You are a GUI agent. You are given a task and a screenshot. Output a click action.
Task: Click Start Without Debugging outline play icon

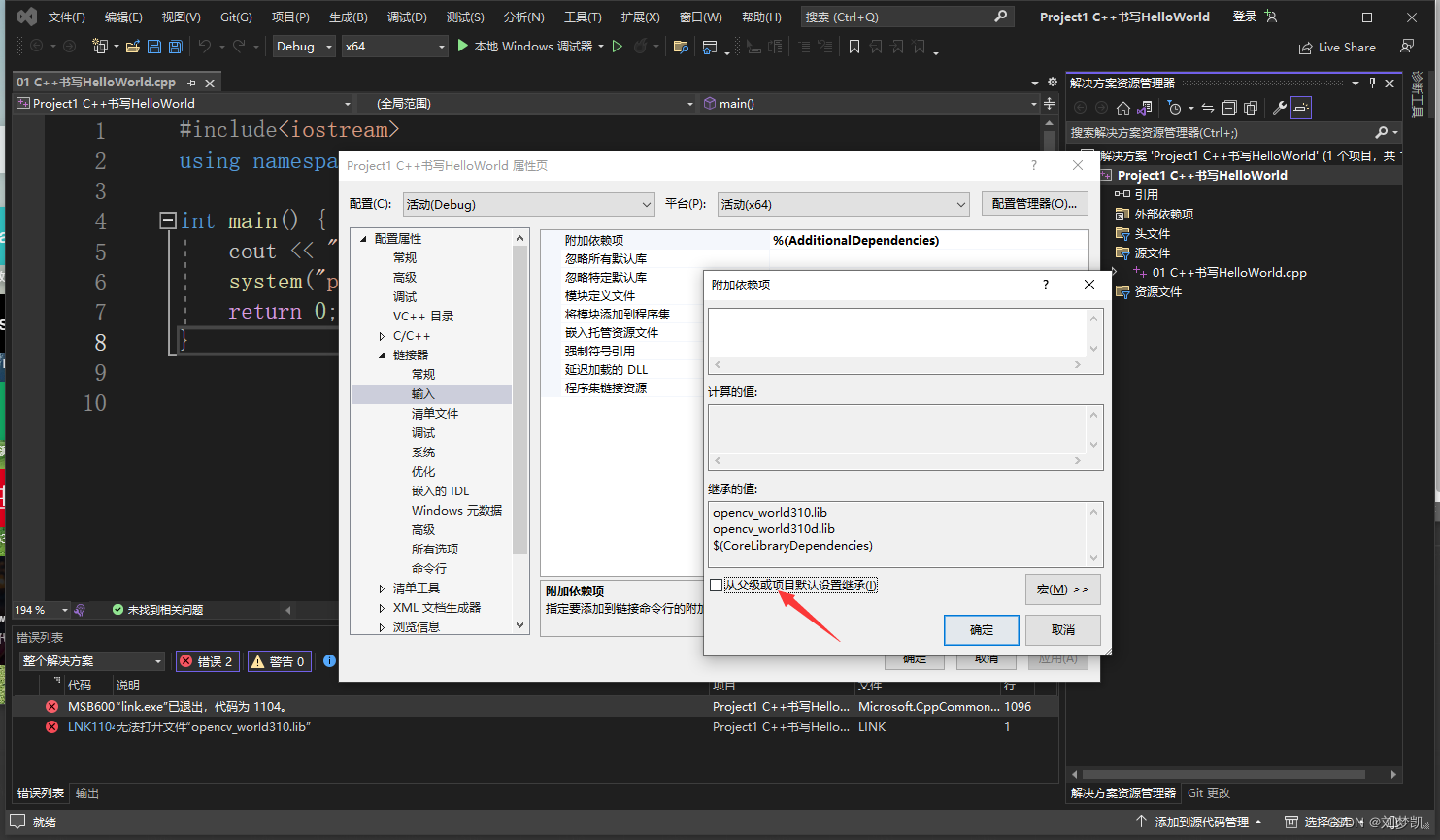pos(617,46)
